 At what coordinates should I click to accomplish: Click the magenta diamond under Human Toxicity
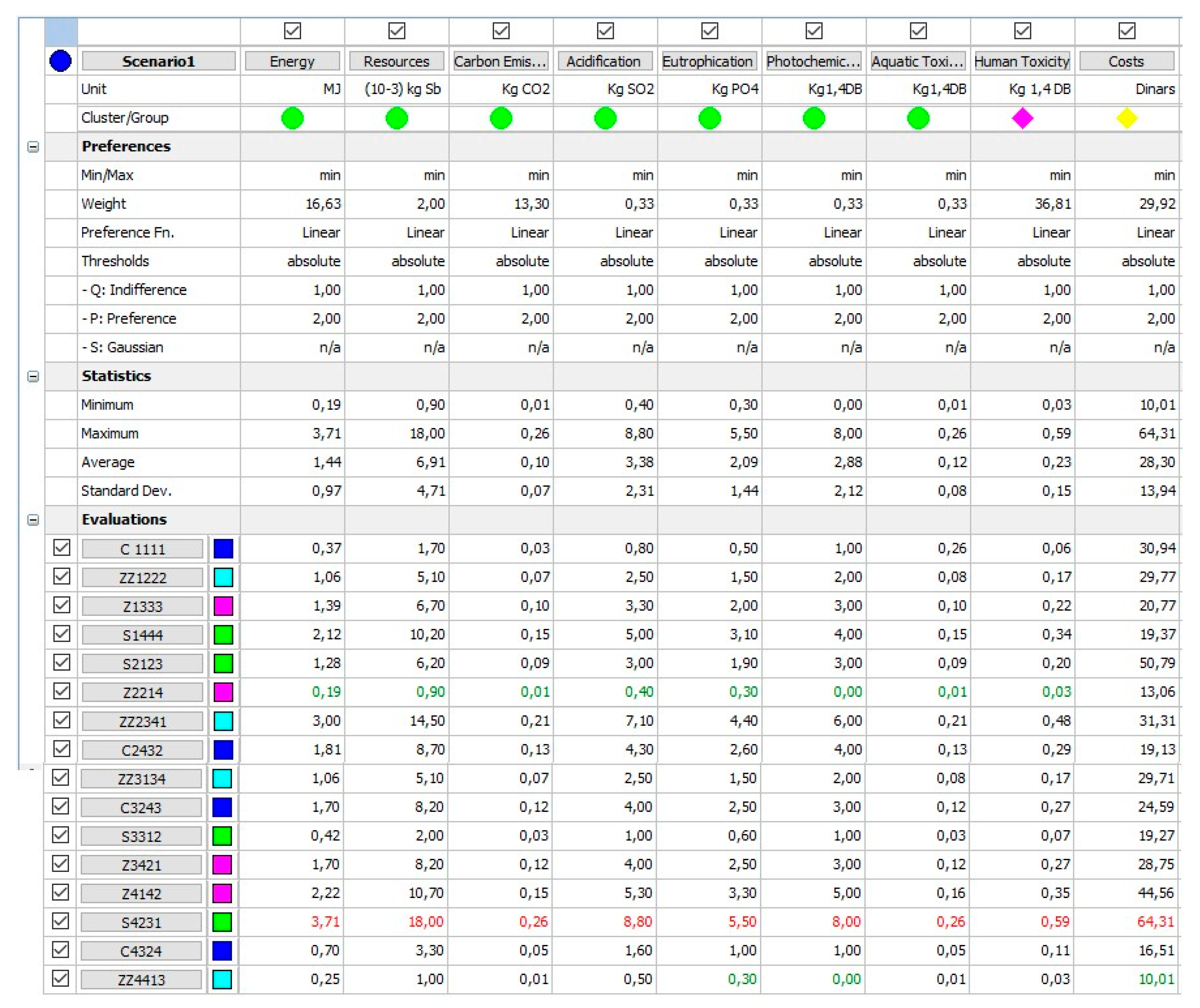click(x=1023, y=118)
